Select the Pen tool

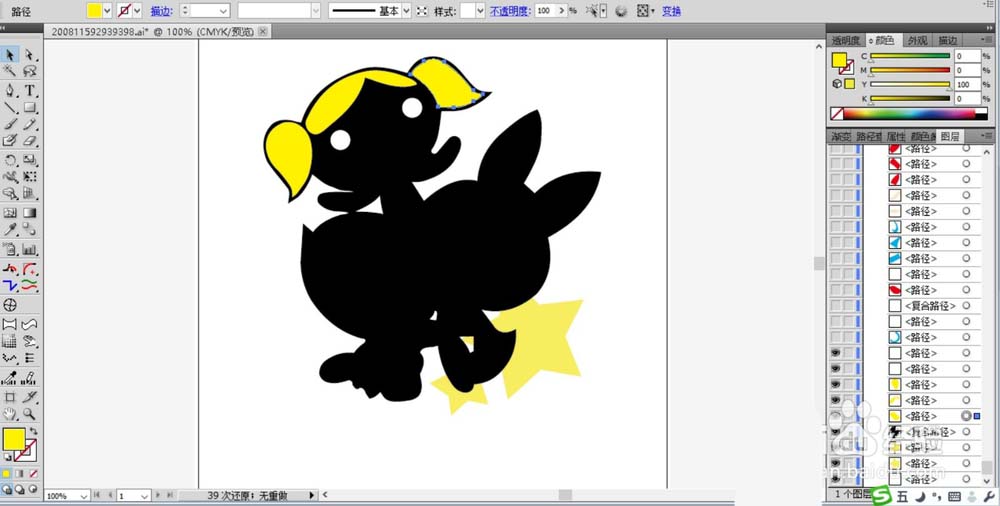10,91
